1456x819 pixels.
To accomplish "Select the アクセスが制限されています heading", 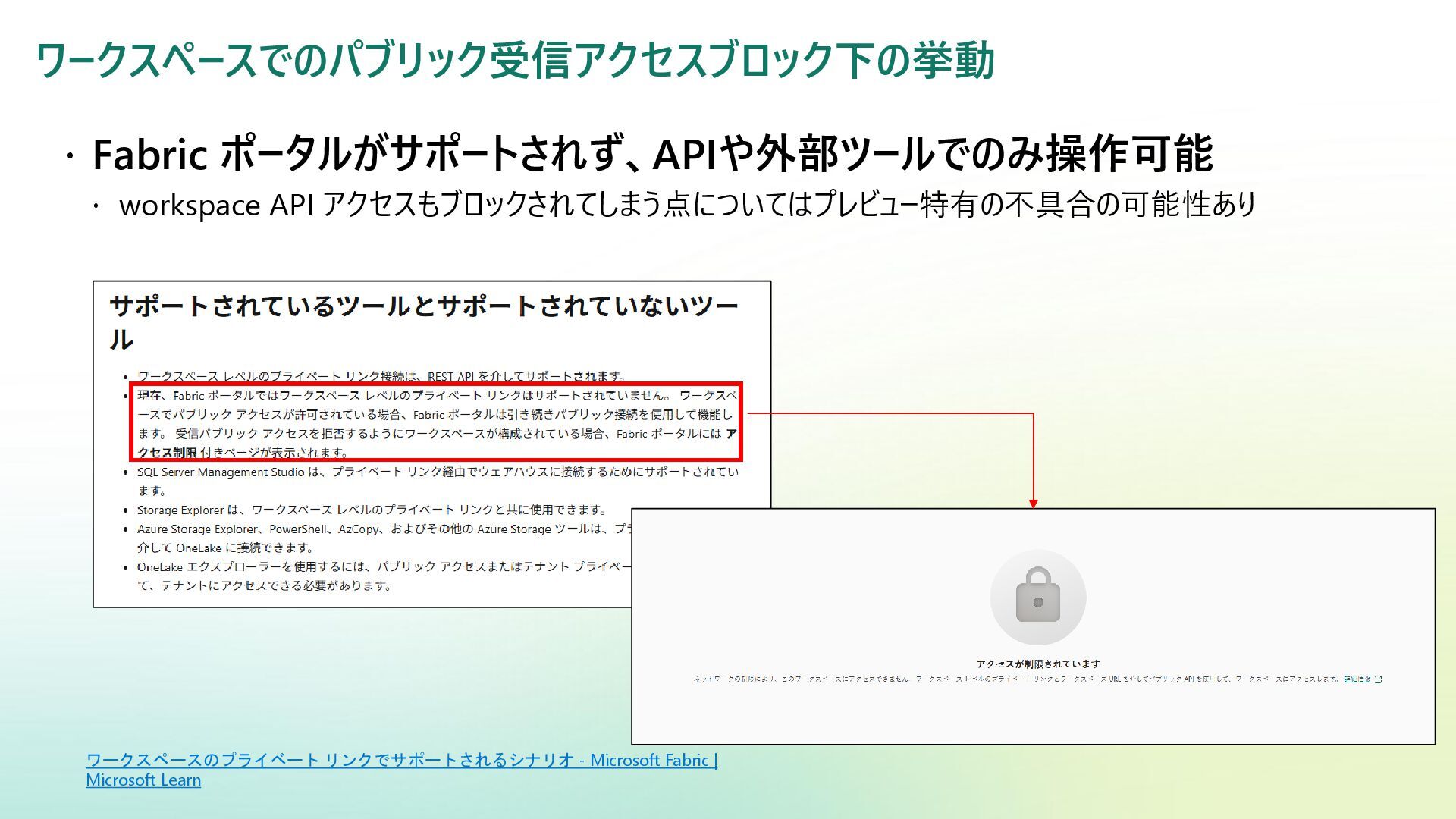I will pyautogui.click(x=1037, y=664).
